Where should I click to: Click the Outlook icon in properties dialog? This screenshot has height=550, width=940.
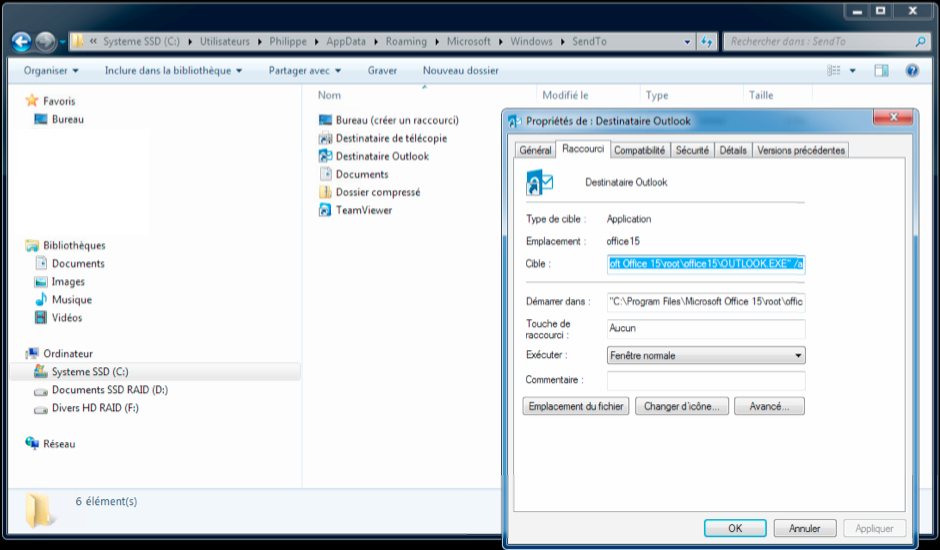539,182
